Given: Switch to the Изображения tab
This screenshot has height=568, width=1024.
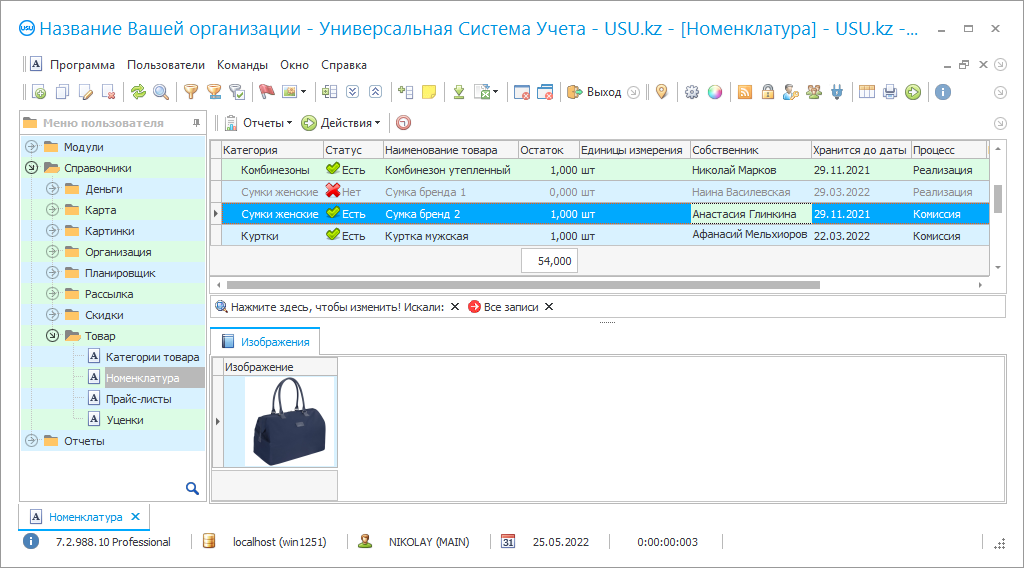Looking at the screenshot, I should pyautogui.click(x=265, y=341).
